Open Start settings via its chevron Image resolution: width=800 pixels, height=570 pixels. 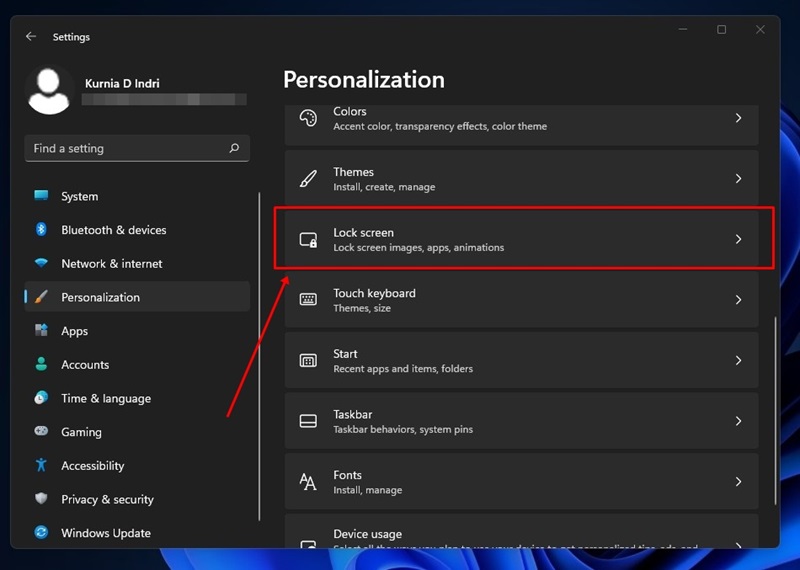(x=738, y=360)
